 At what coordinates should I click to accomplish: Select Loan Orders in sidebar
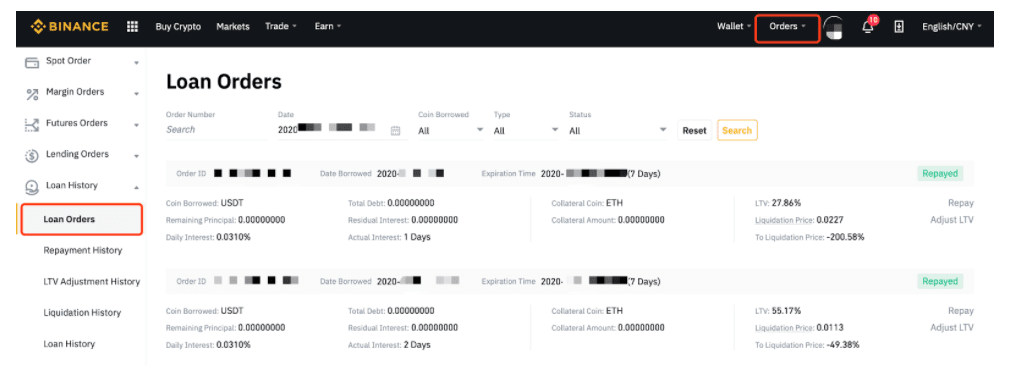82,219
